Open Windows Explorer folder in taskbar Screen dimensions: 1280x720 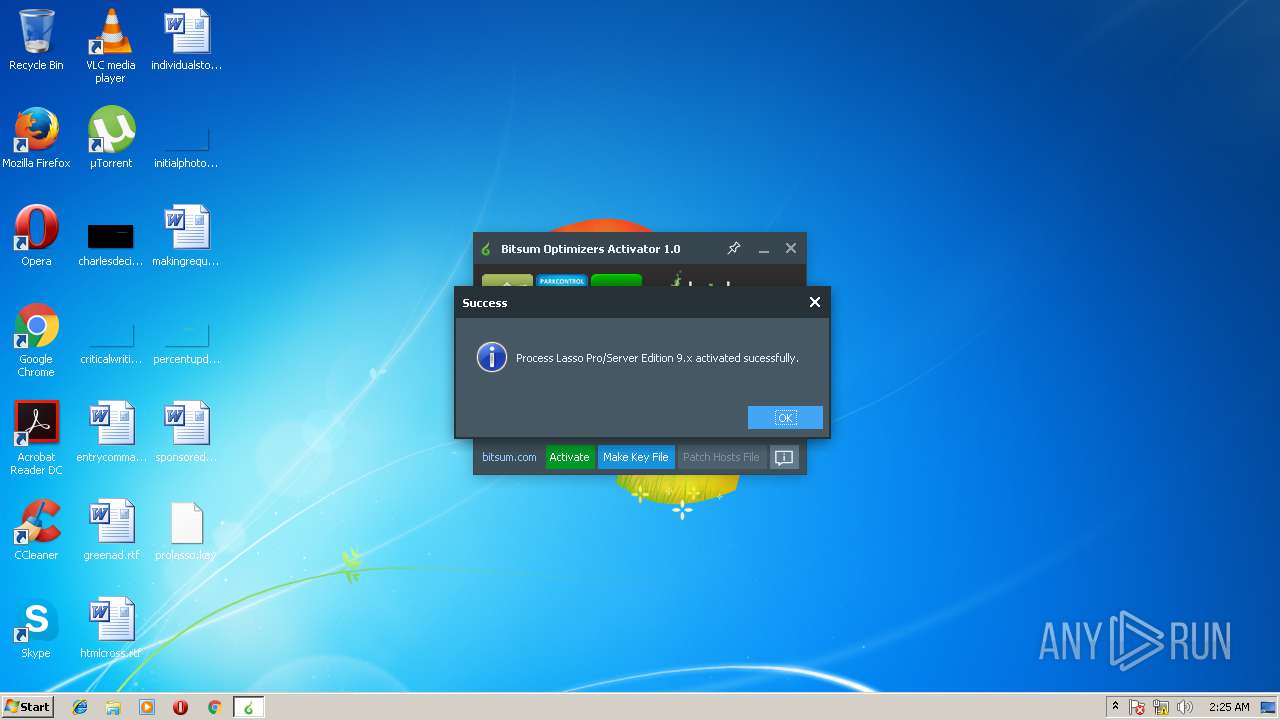[113, 707]
